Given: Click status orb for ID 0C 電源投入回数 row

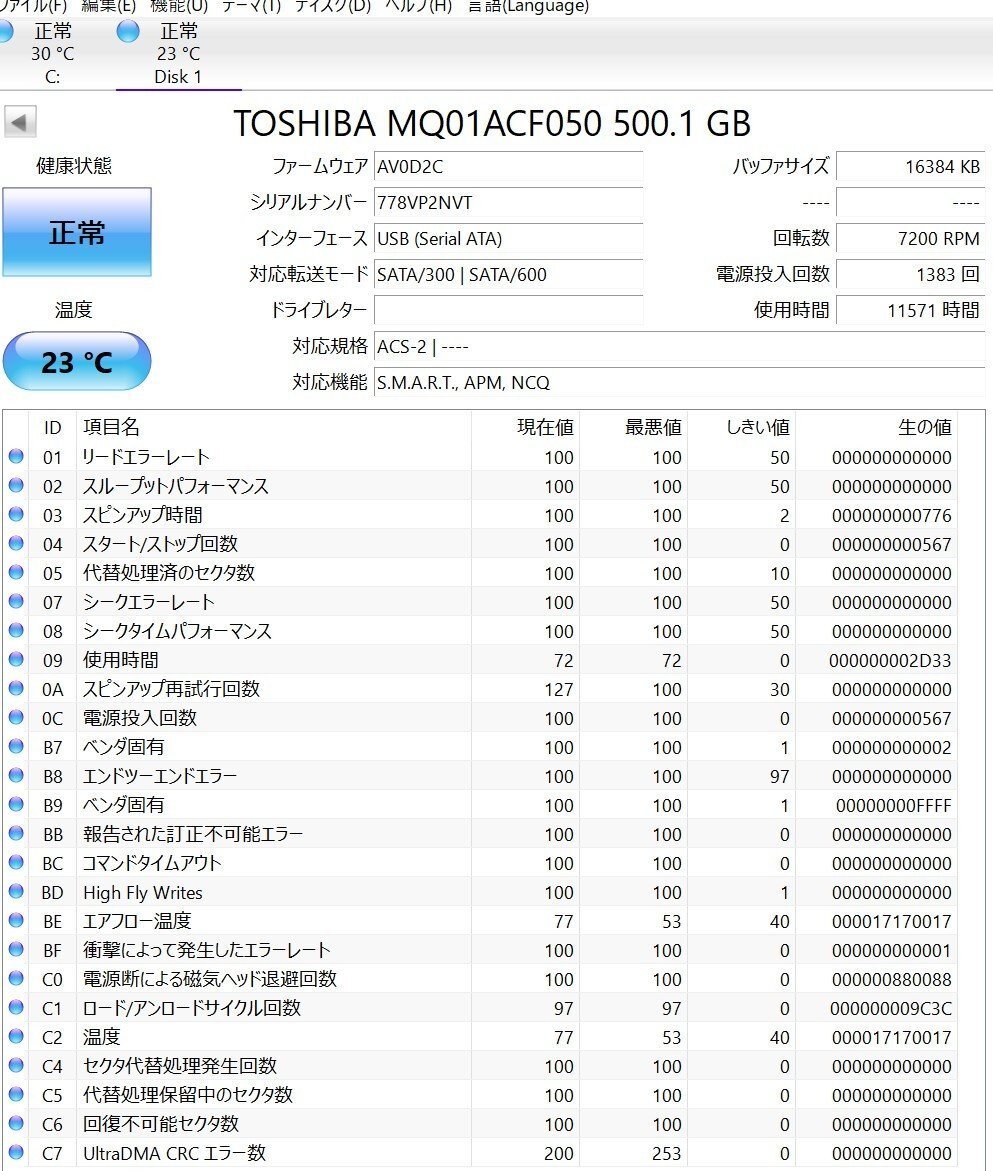Looking at the screenshot, I should pyautogui.click(x=16, y=718).
